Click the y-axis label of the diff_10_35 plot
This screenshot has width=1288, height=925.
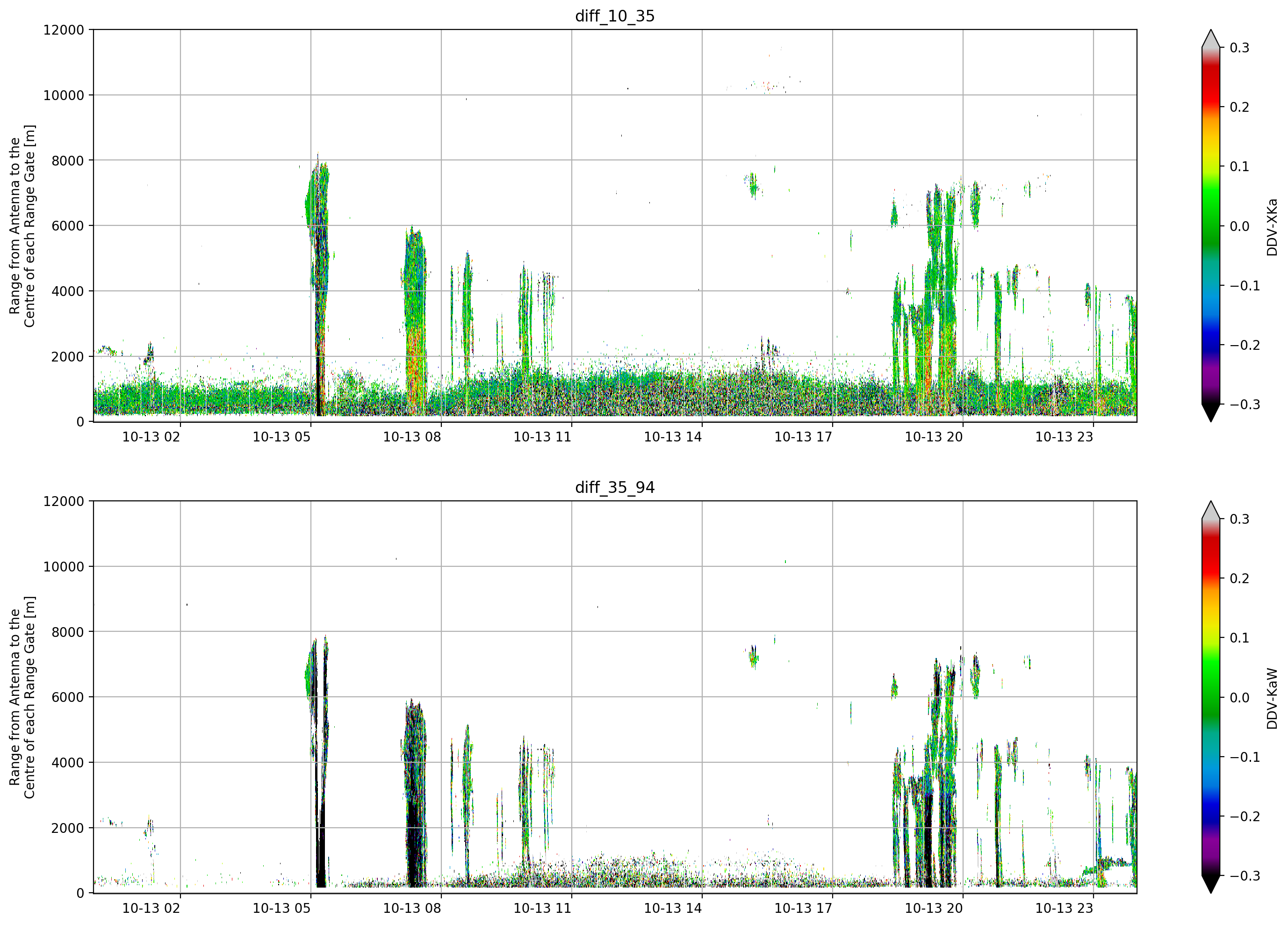[22, 225]
